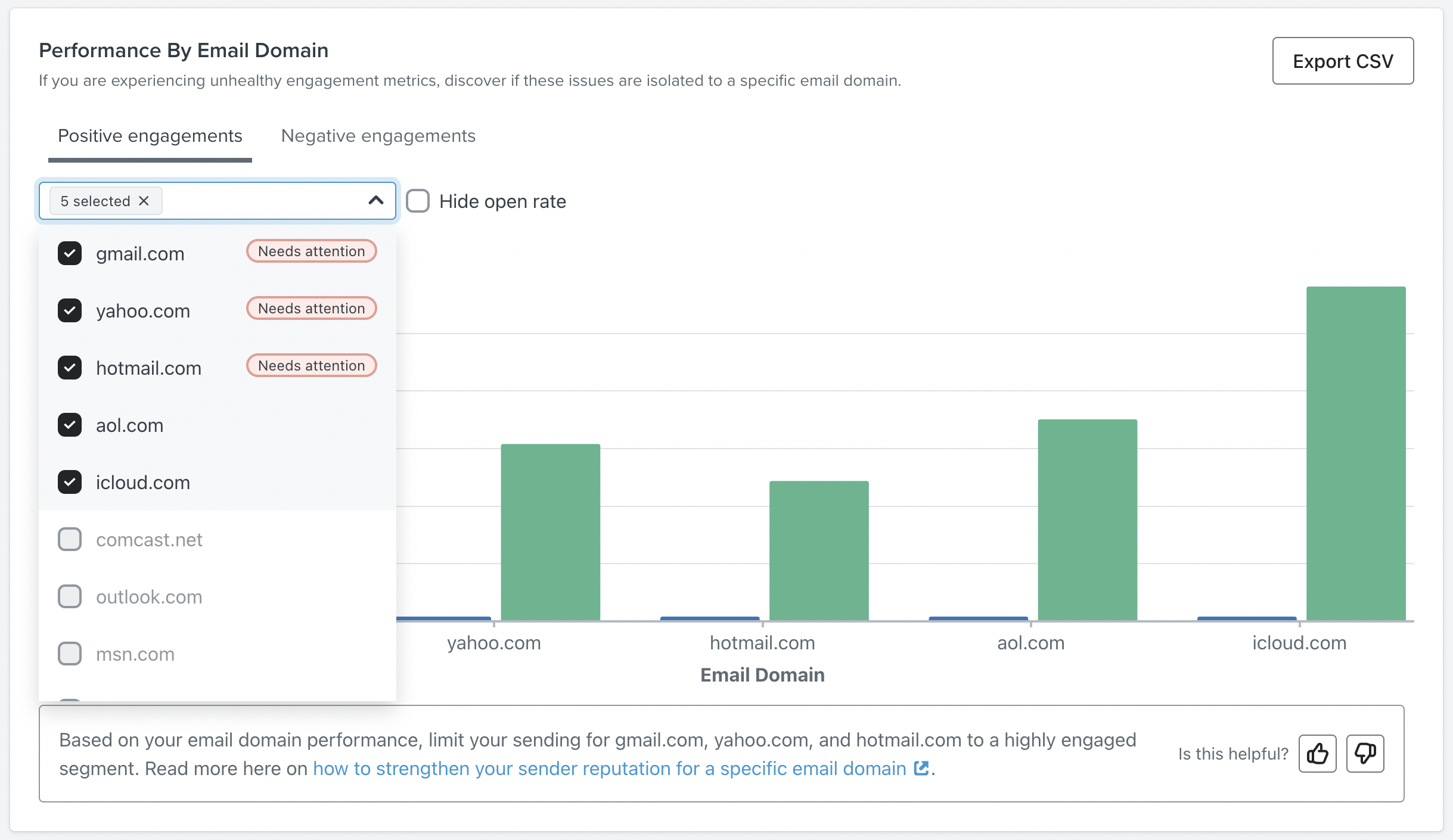Click the Export CSV button icon
This screenshot has width=1453, height=840.
[x=1343, y=60]
